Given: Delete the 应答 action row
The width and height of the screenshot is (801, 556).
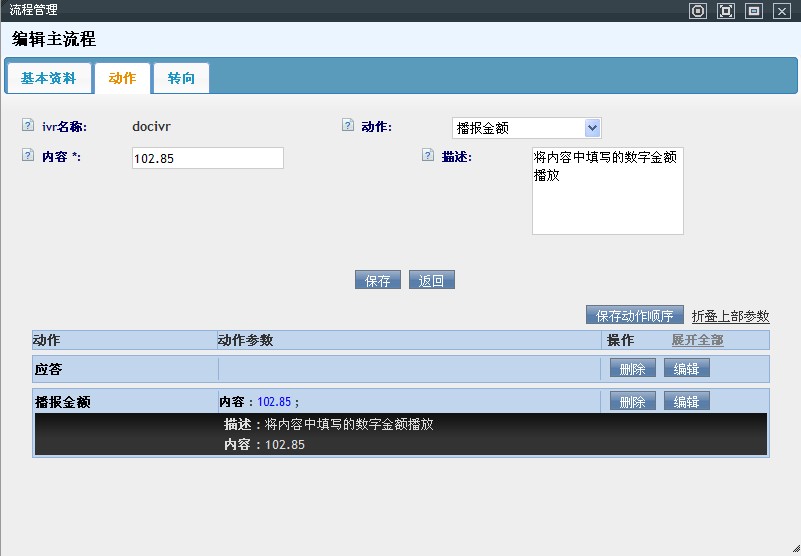Looking at the screenshot, I should (633, 369).
